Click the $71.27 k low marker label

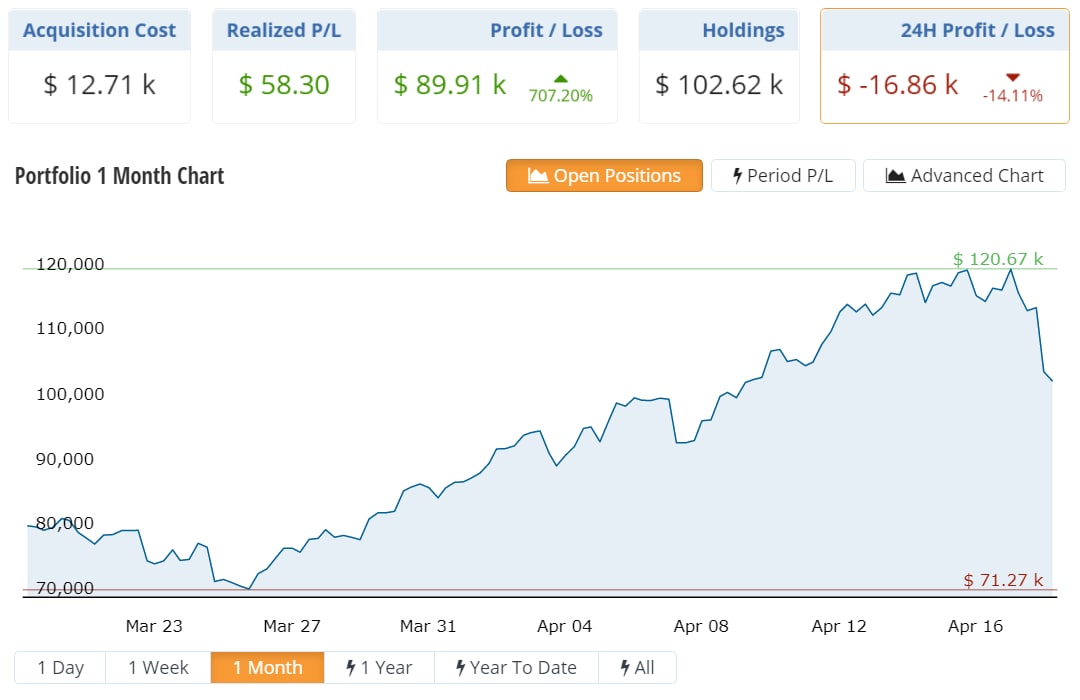click(x=1003, y=580)
